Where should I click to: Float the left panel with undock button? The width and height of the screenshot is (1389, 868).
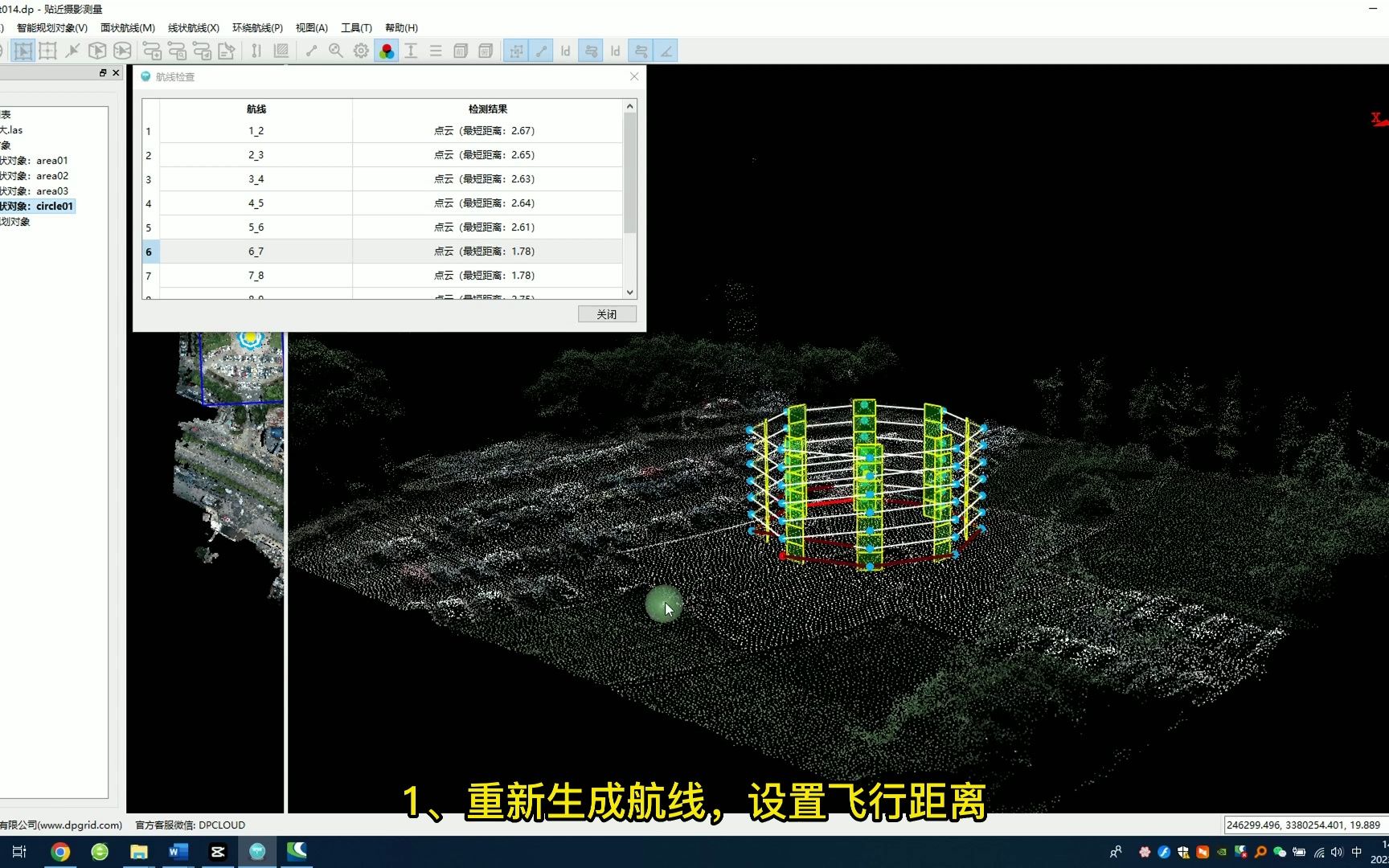click(103, 73)
